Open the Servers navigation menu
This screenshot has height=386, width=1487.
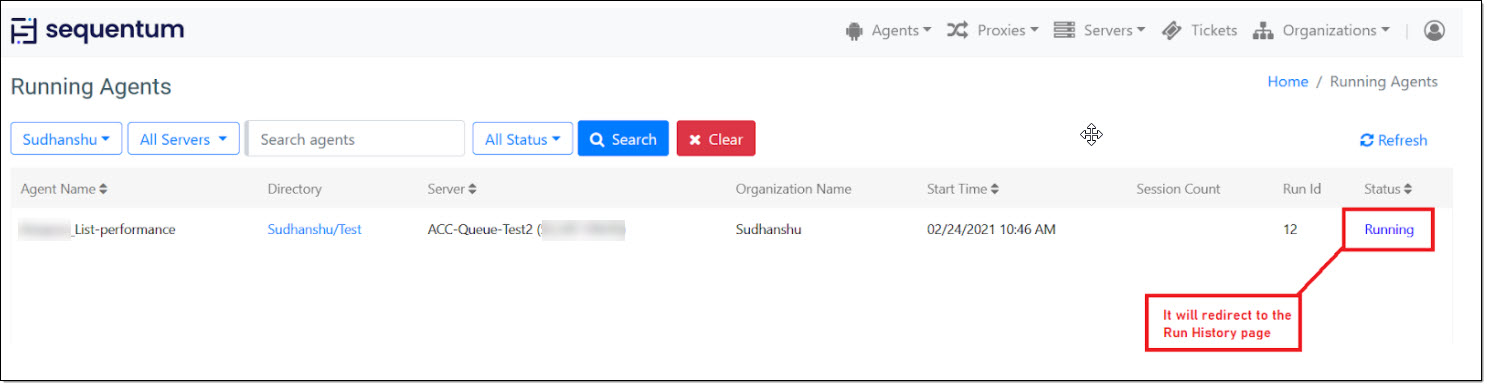click(x=1100, y=31)
